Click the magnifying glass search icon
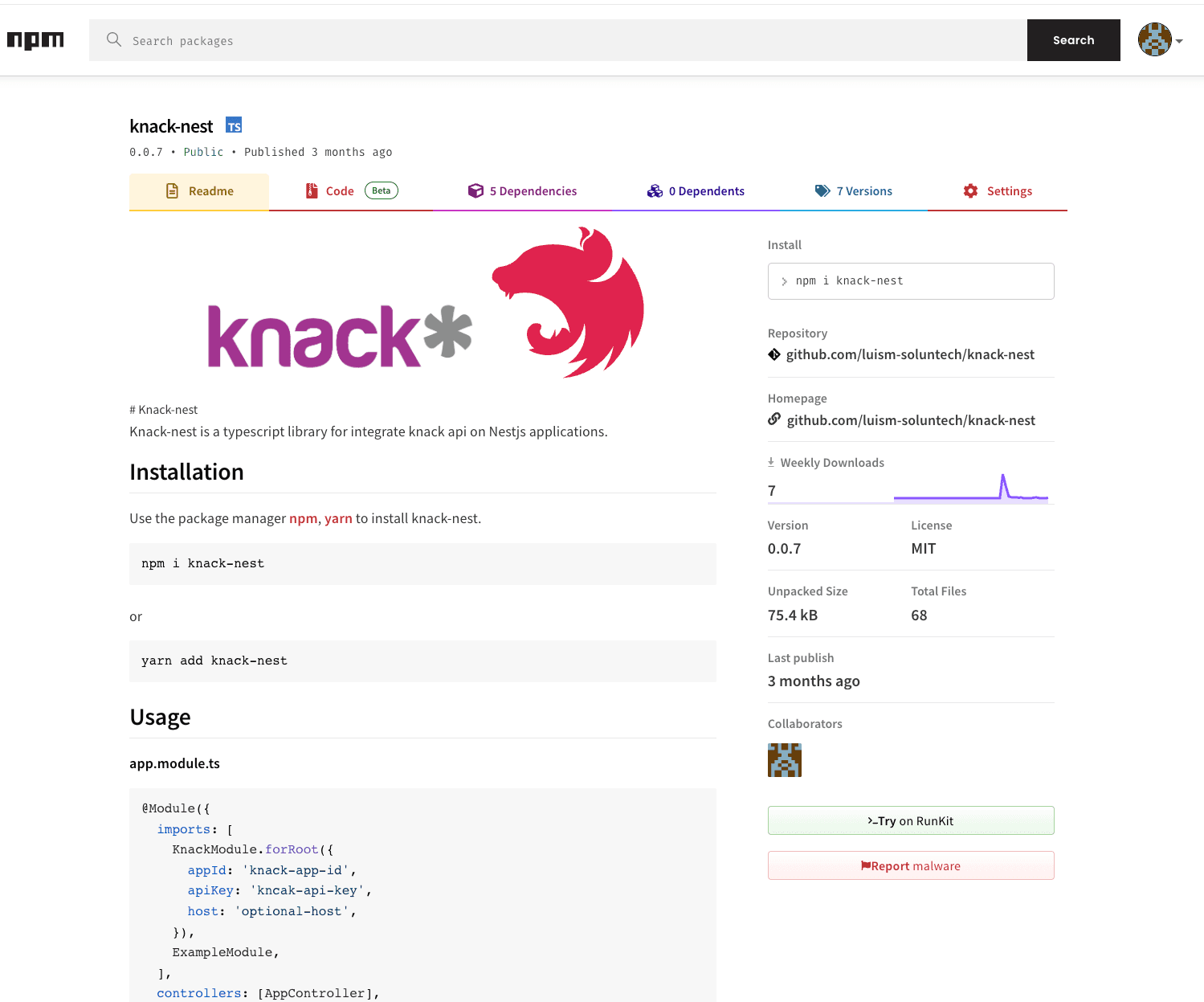Viewport: 1204px width, 1002px height. (x=113, y=39)
